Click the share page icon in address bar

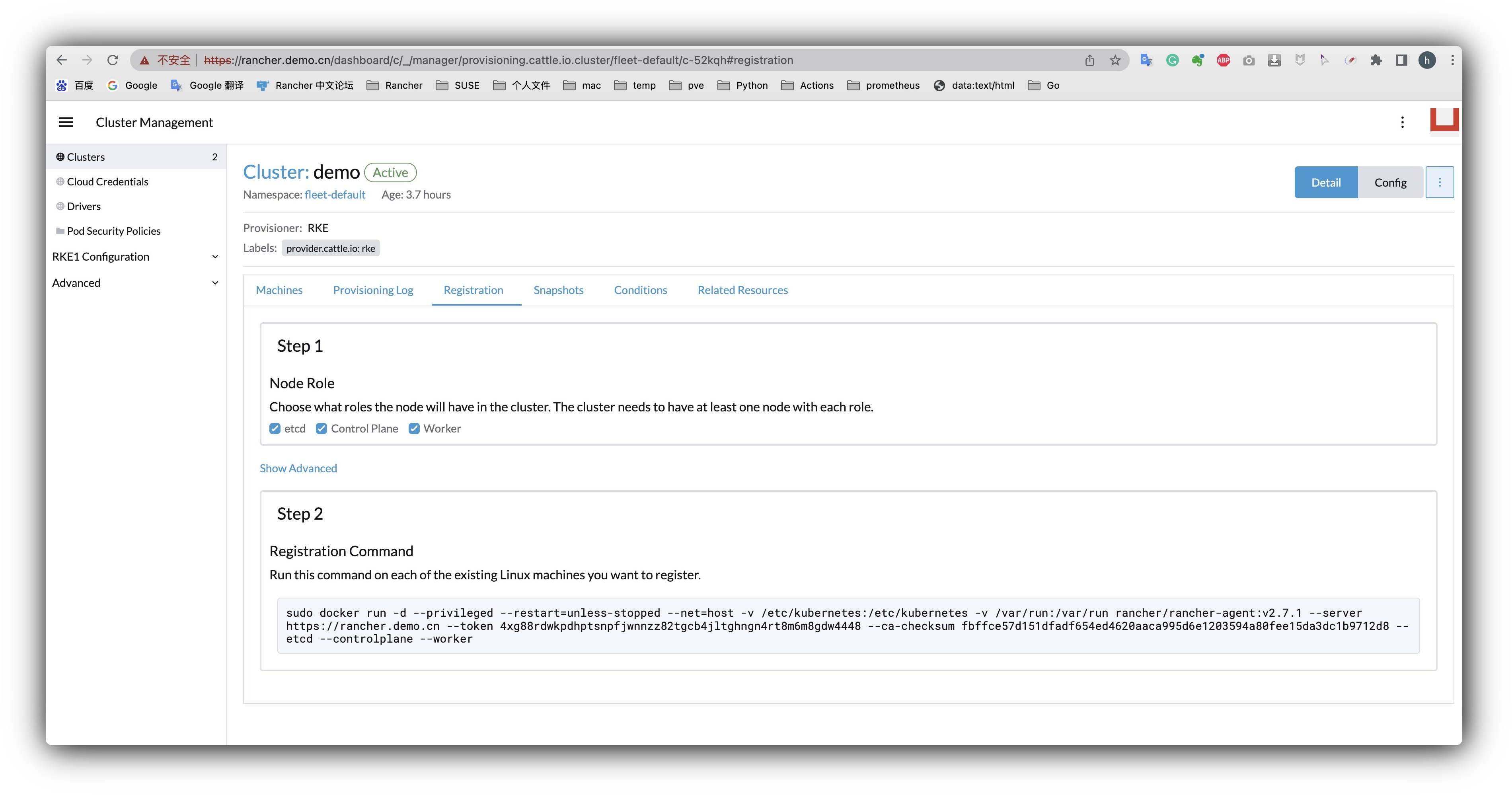click(x=1089, y=60)
